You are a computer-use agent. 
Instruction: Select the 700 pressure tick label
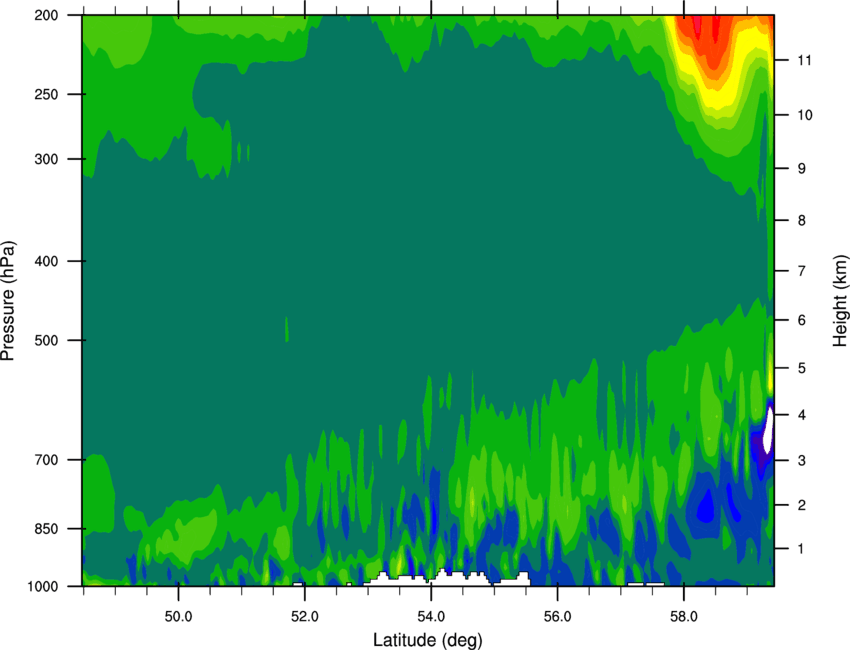(46, 460)
